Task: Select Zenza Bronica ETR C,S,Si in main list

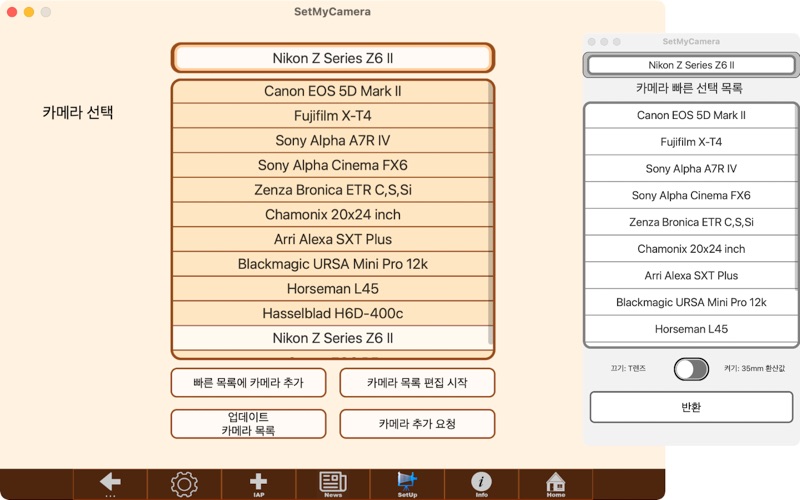Action: [333, 190]
